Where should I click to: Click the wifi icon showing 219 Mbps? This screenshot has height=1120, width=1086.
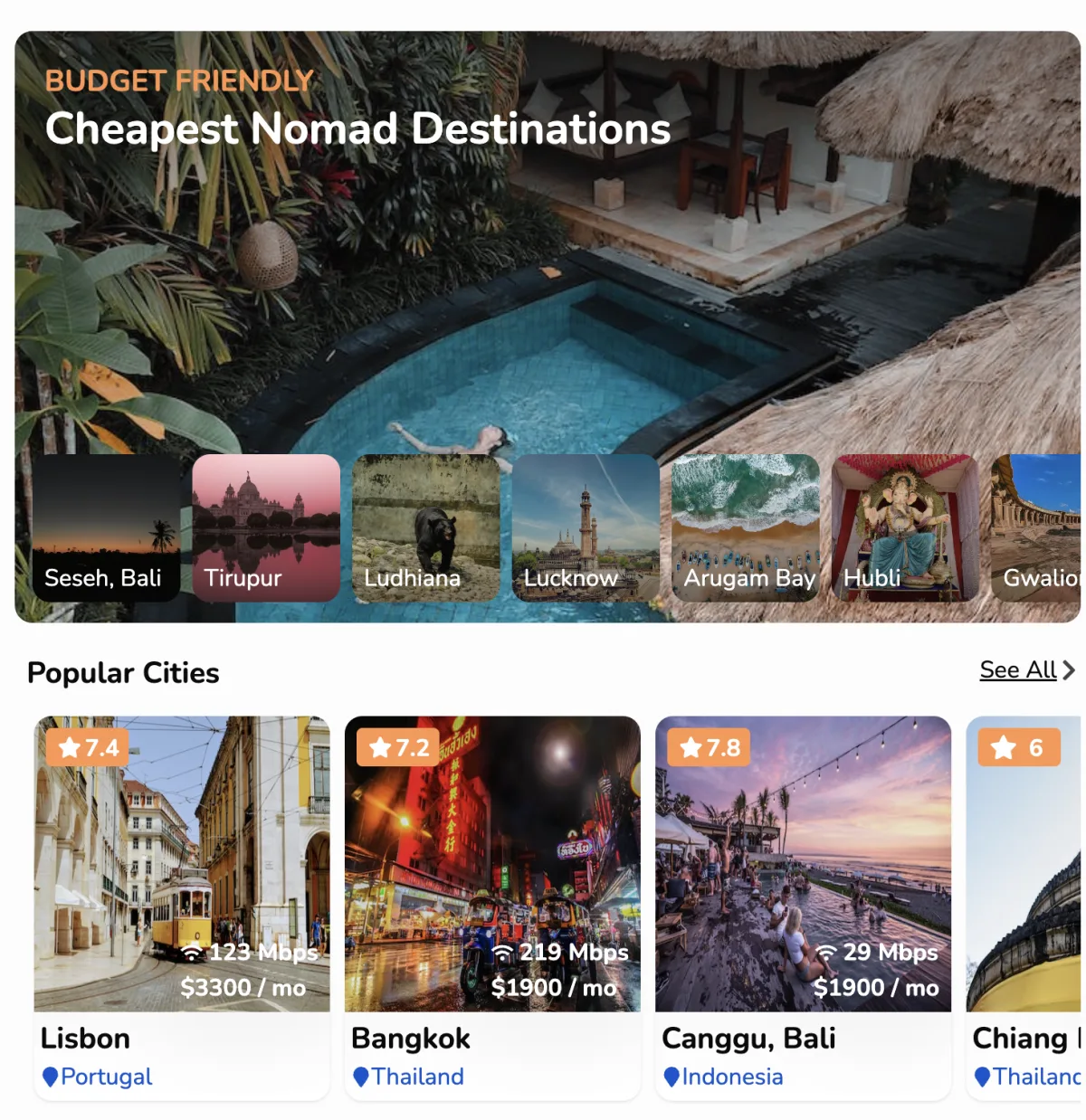[x=502, y=953]
